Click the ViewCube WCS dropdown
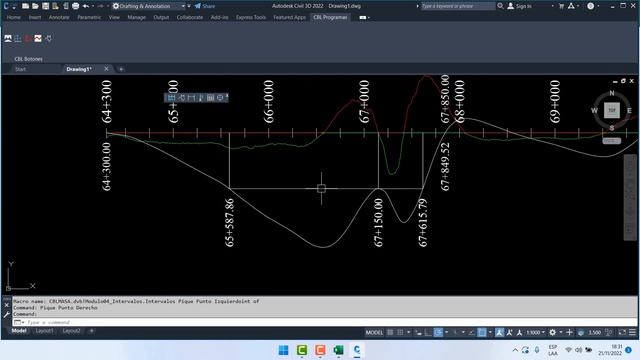The image size is (640, 360). coord(611,141)
